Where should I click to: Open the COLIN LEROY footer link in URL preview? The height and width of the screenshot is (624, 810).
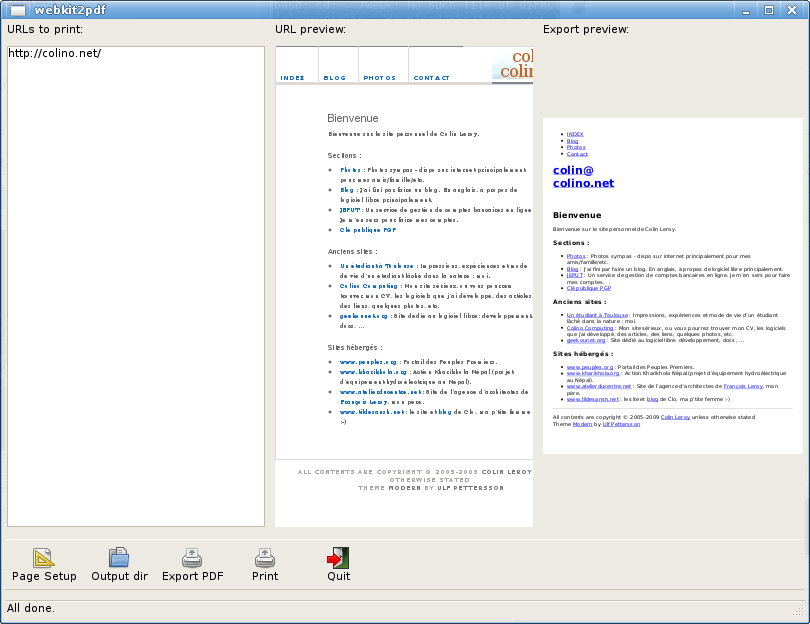point(505,471)
